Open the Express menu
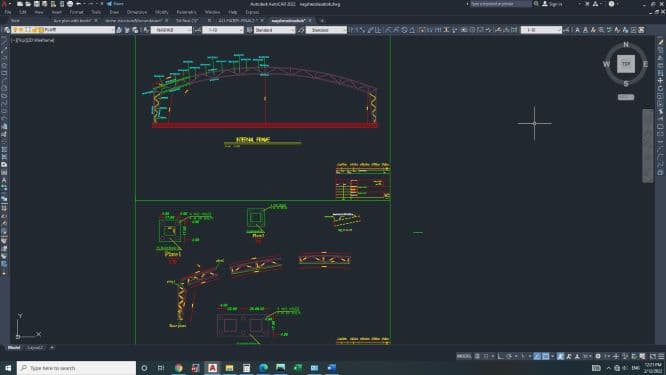 (252, 12)
